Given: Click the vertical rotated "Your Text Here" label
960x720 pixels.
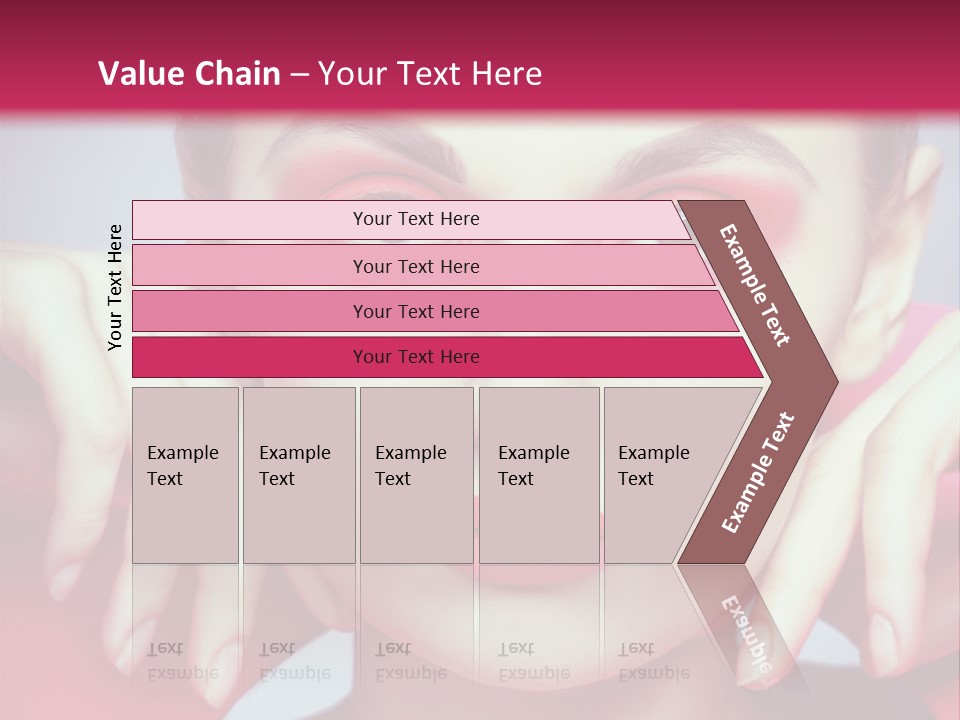Looking at the screenshot, I should [116, 288].
